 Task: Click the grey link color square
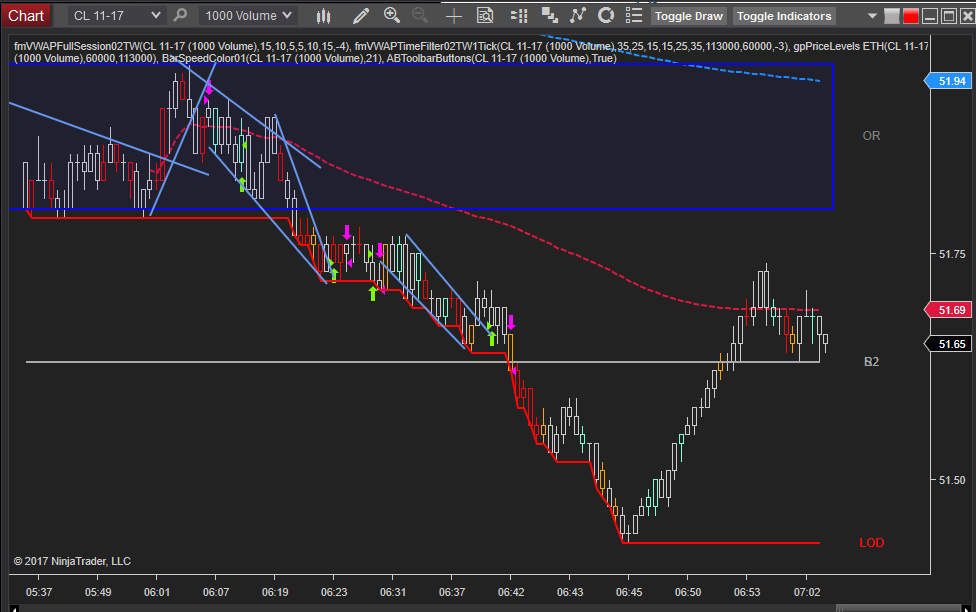point(892,16)
